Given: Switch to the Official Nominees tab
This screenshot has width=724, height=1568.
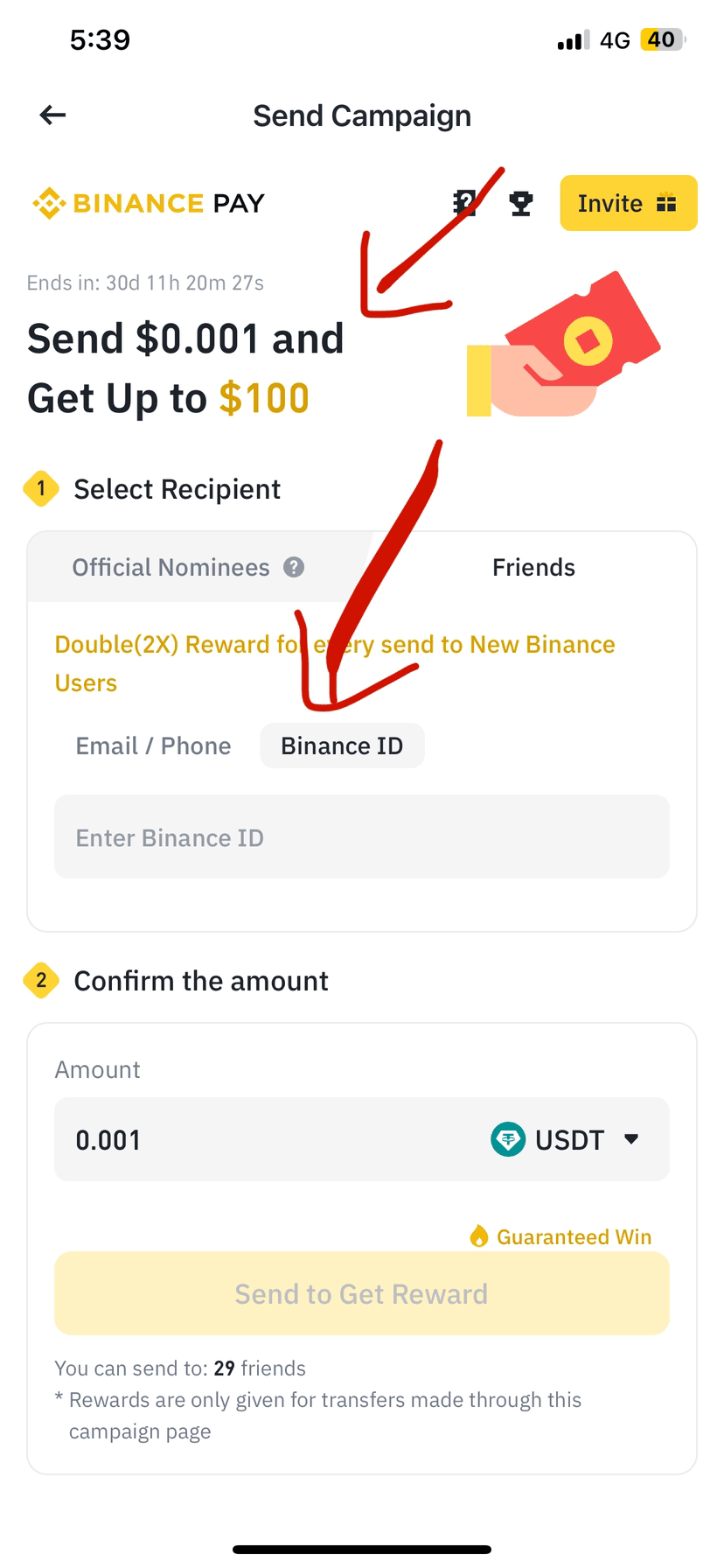Looking at the screenshot, I should pos(188,567).
